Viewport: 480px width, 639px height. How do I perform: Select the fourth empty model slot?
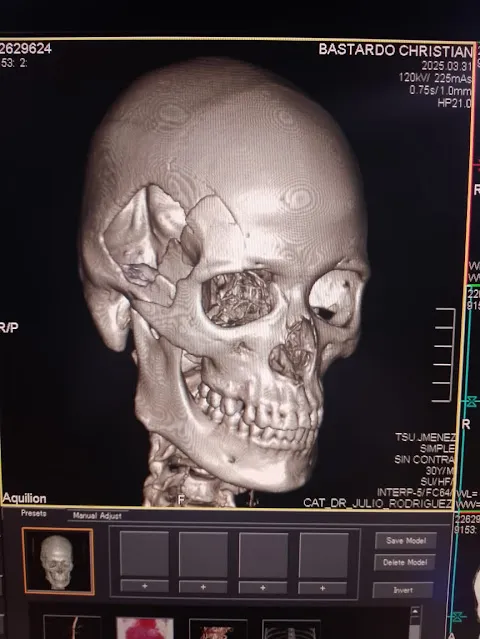point(324,556)
